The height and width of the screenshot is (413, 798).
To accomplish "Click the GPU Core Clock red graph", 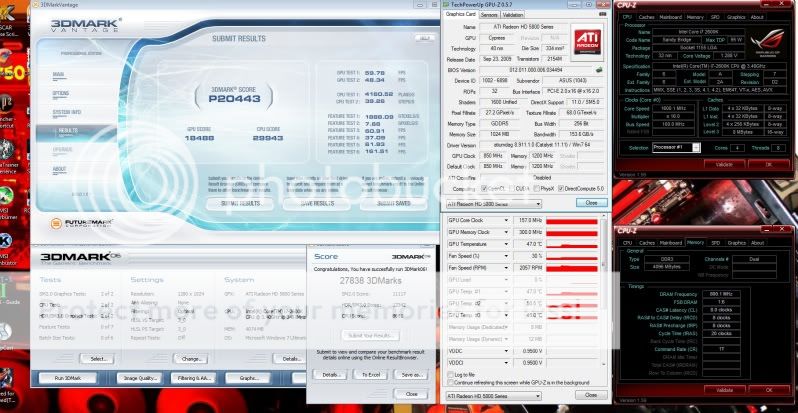I will tap(572, 221).
